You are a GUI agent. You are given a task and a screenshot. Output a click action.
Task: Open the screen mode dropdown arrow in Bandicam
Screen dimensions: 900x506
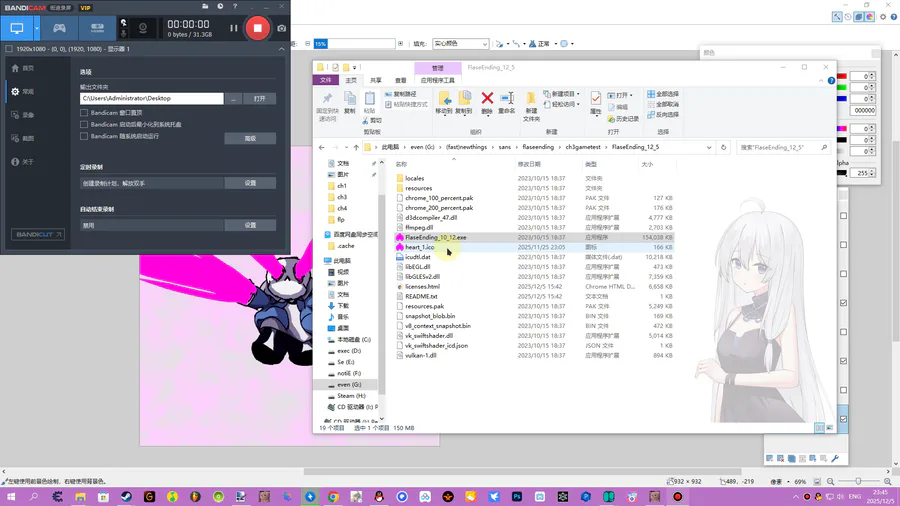[x=37, y=28]
